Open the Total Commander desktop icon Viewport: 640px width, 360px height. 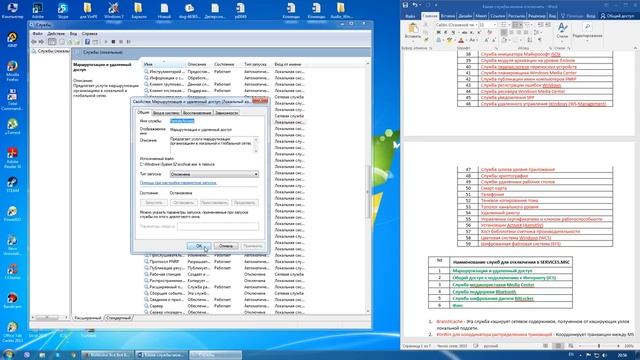(12, 99)
